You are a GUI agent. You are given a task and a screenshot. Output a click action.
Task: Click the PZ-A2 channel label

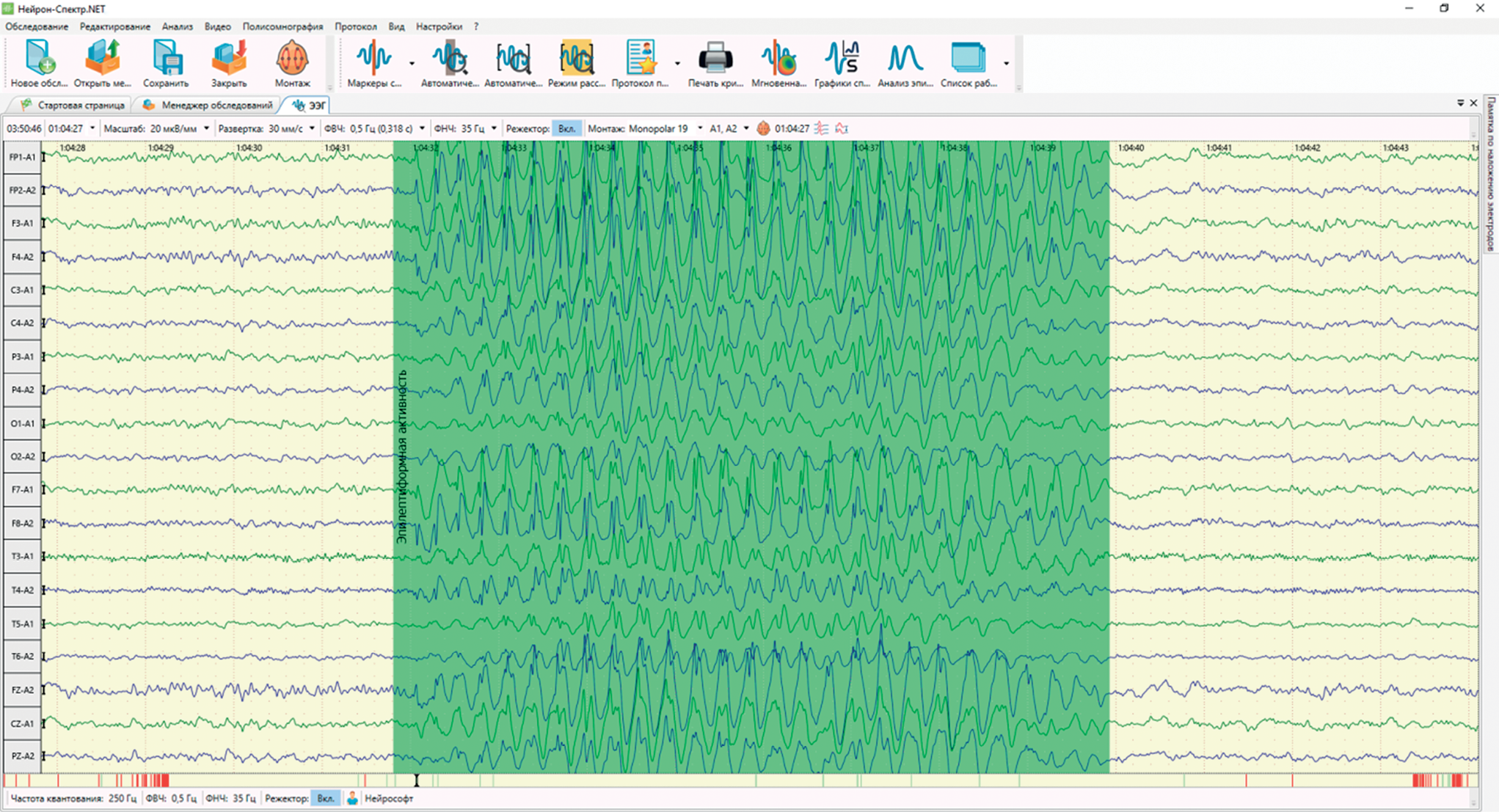coord(22,756)
